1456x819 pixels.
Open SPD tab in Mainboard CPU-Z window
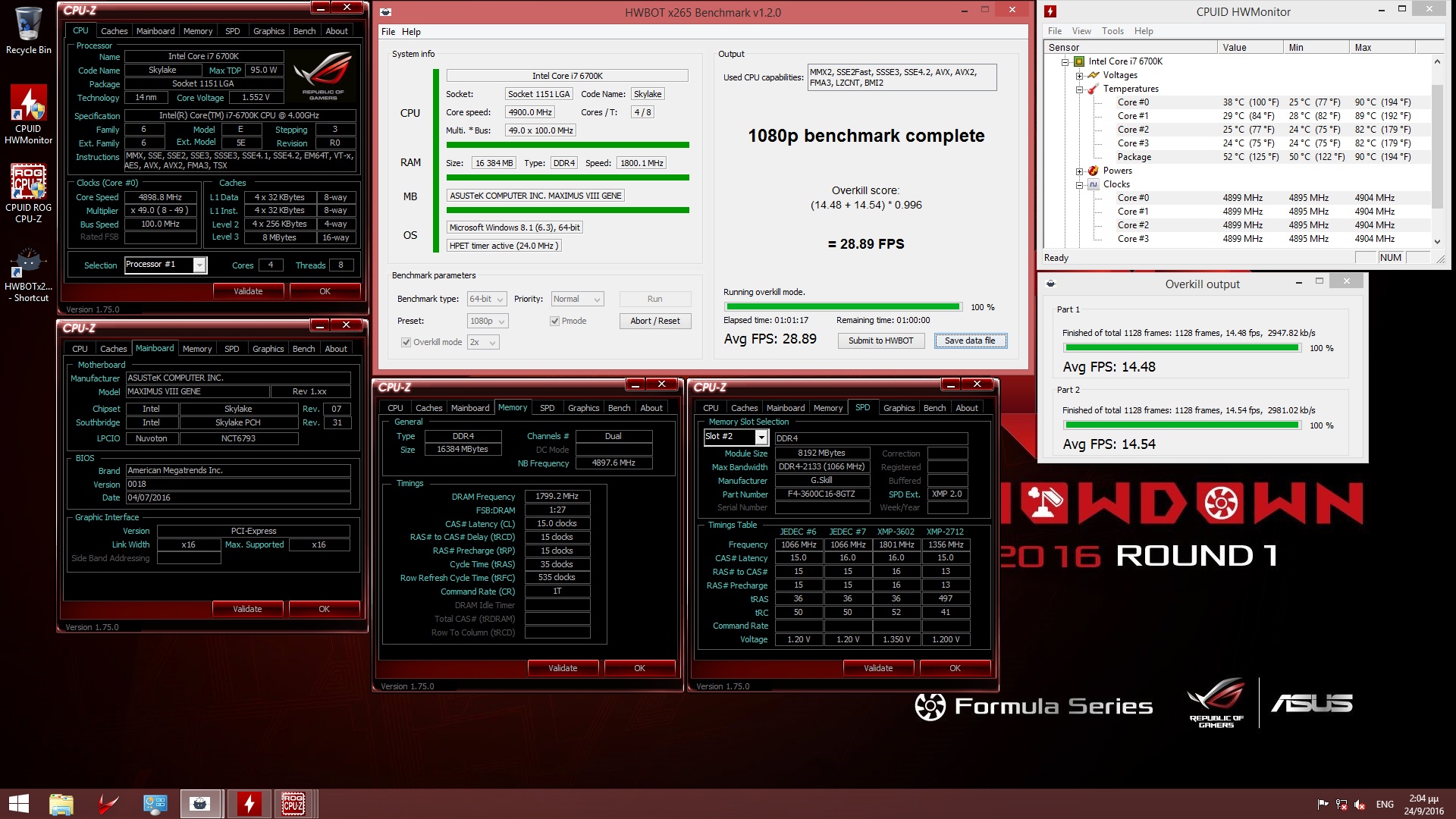tap(232, 349)
